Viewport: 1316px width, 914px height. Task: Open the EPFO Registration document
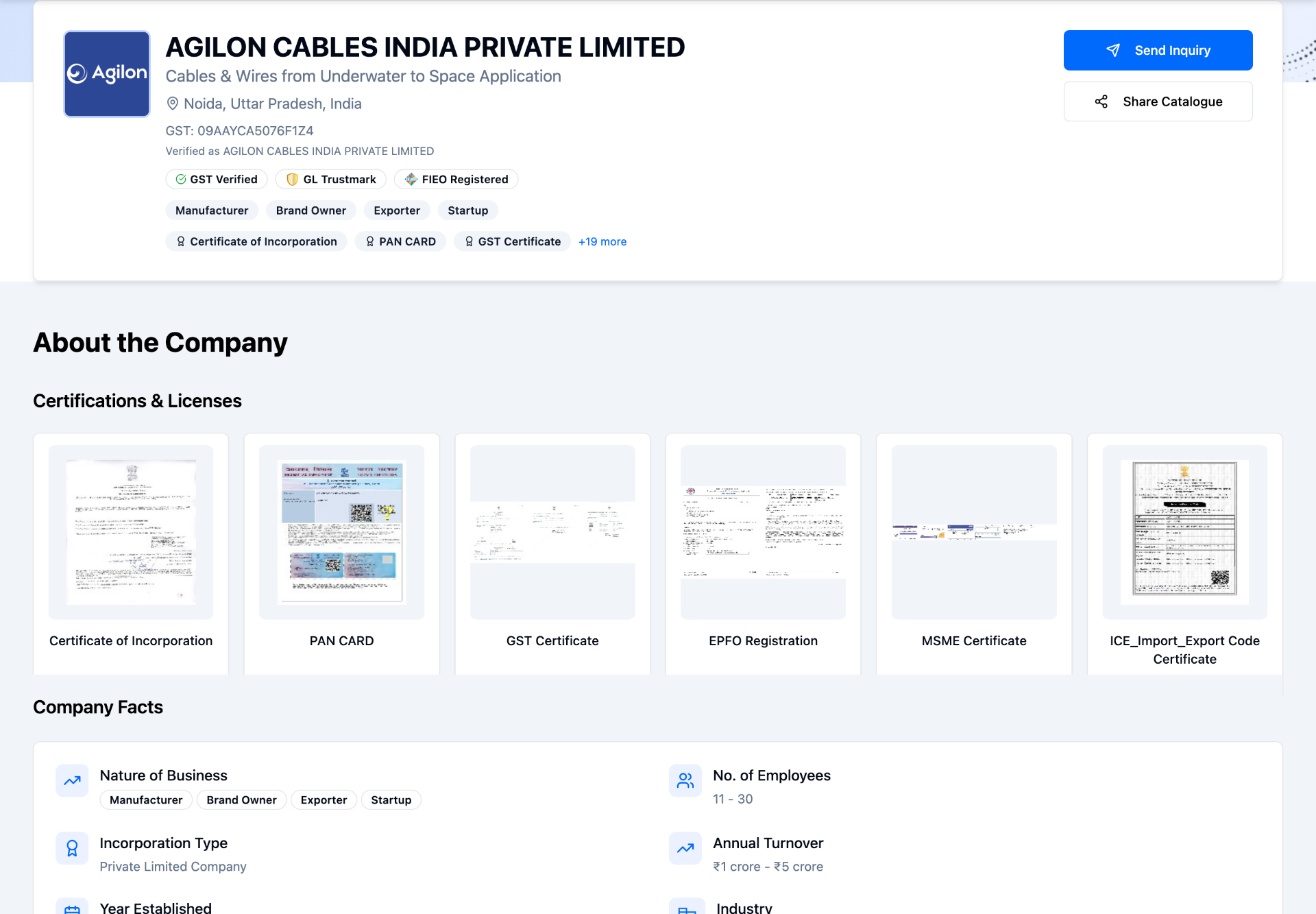click(x=764, y=532)
